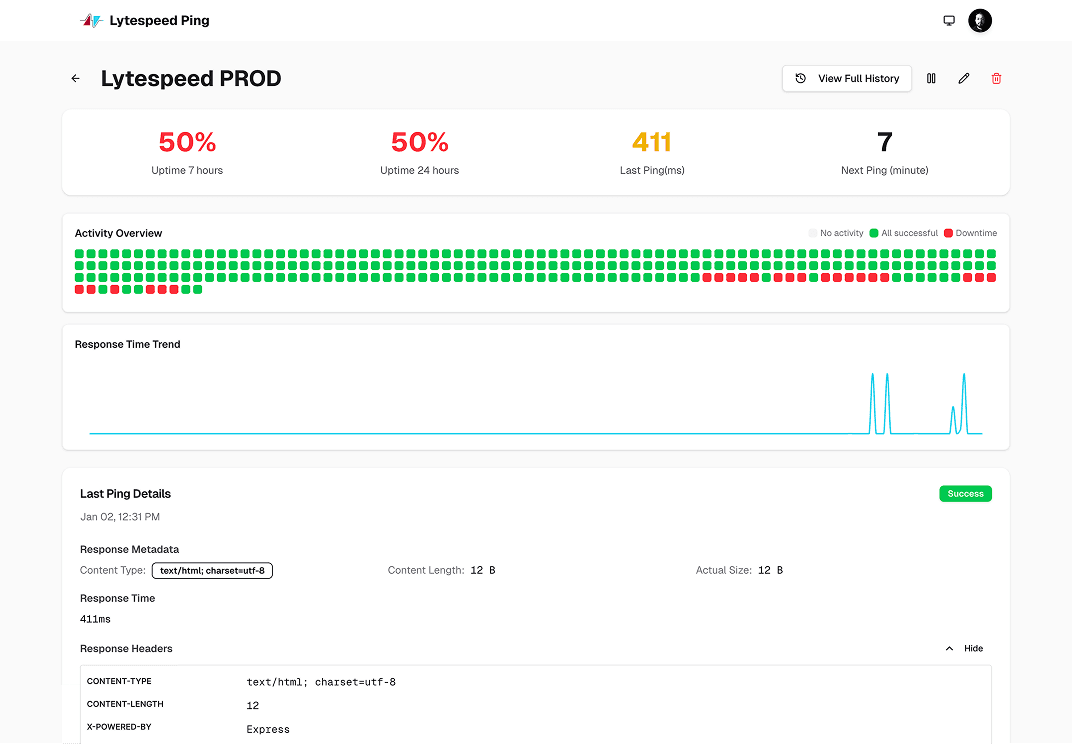This screenshot has width=1072, height=744.
Task: Click the back arrow next to Lytespeed PROD
Action: [x=75, y=78]
